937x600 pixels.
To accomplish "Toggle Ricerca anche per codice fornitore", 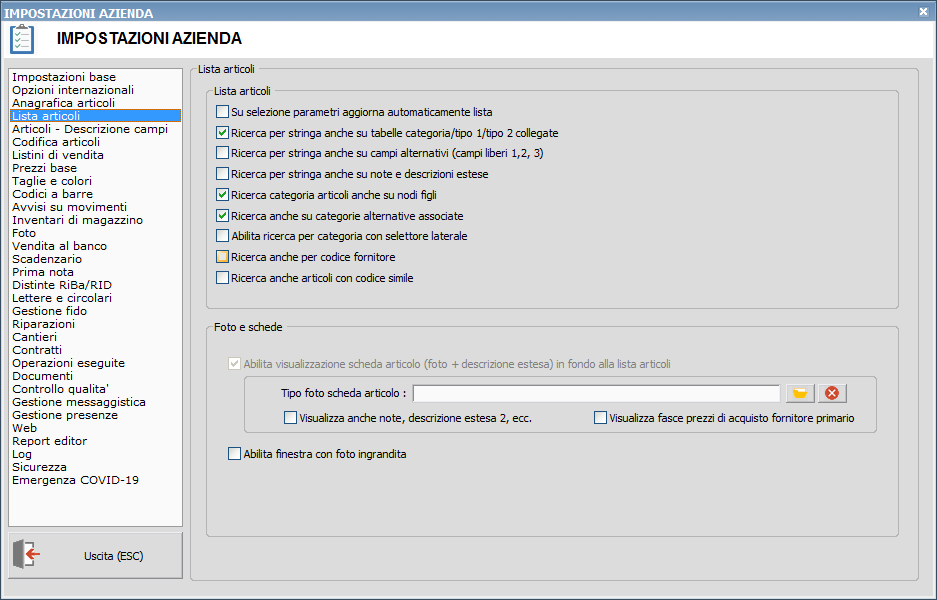I will click(x=223, y=257).
